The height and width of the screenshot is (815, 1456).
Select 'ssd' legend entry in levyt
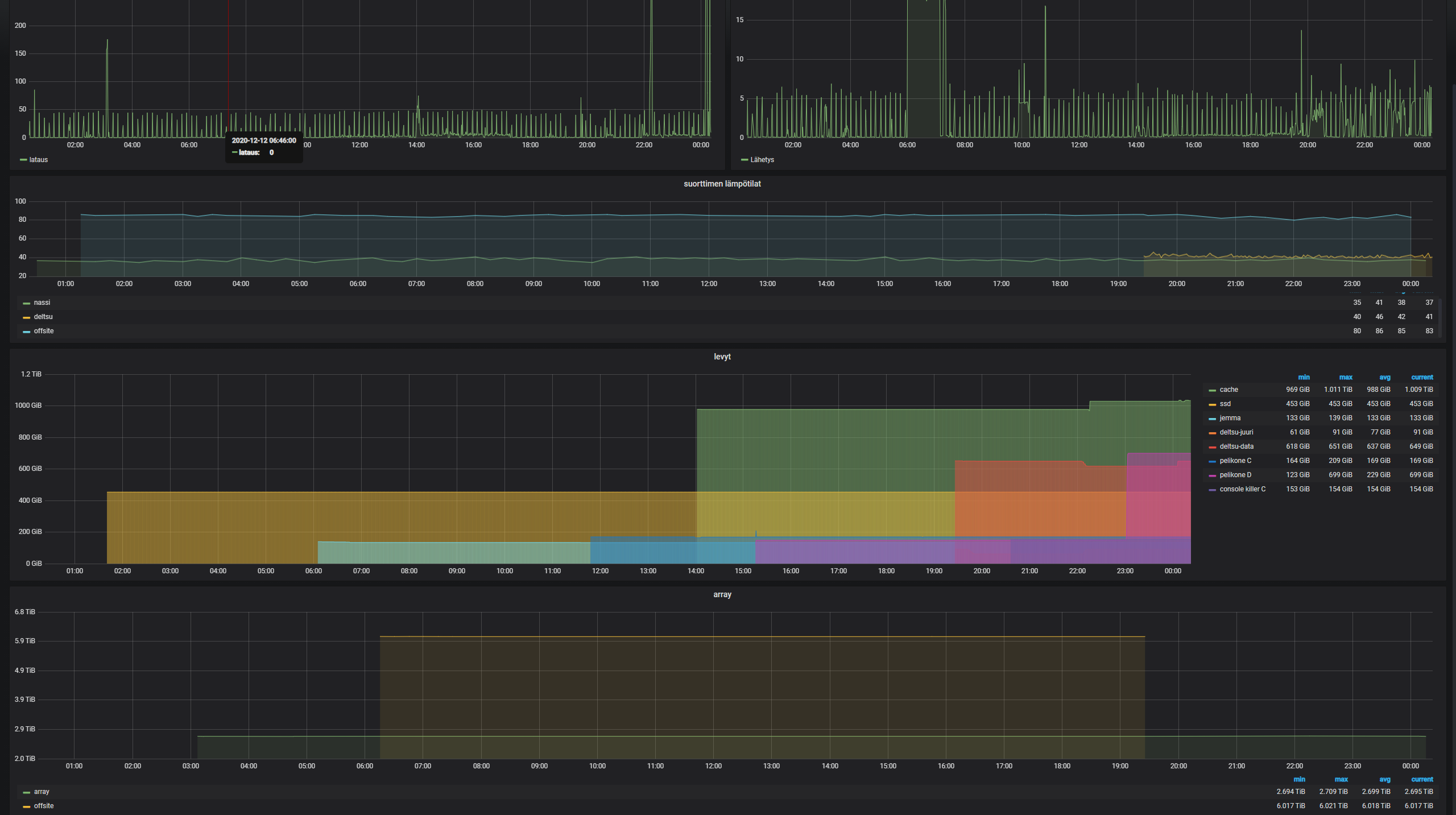tap(1225, 404)
